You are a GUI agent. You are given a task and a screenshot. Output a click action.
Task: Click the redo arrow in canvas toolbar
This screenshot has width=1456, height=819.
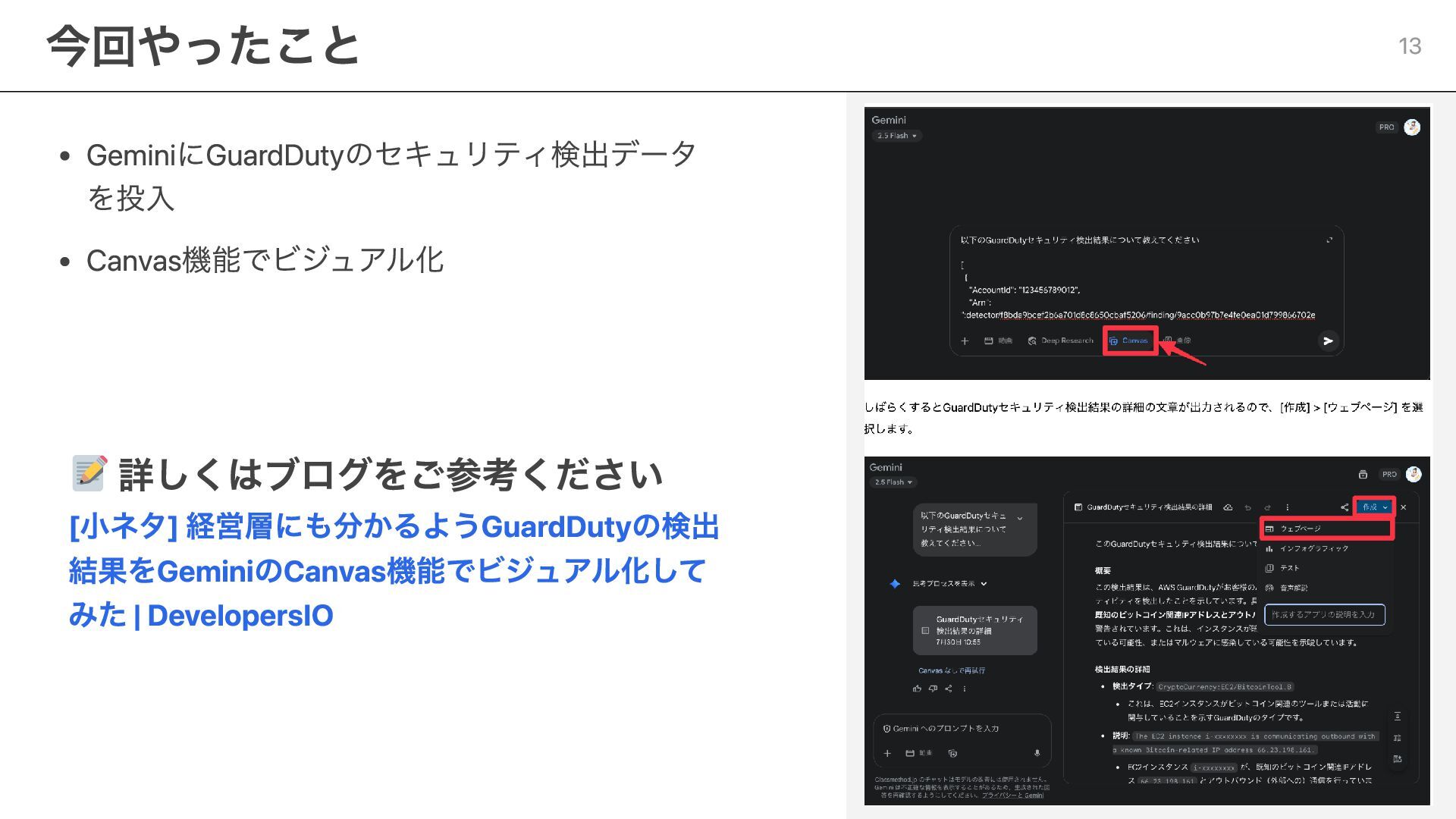point(1267,507)
